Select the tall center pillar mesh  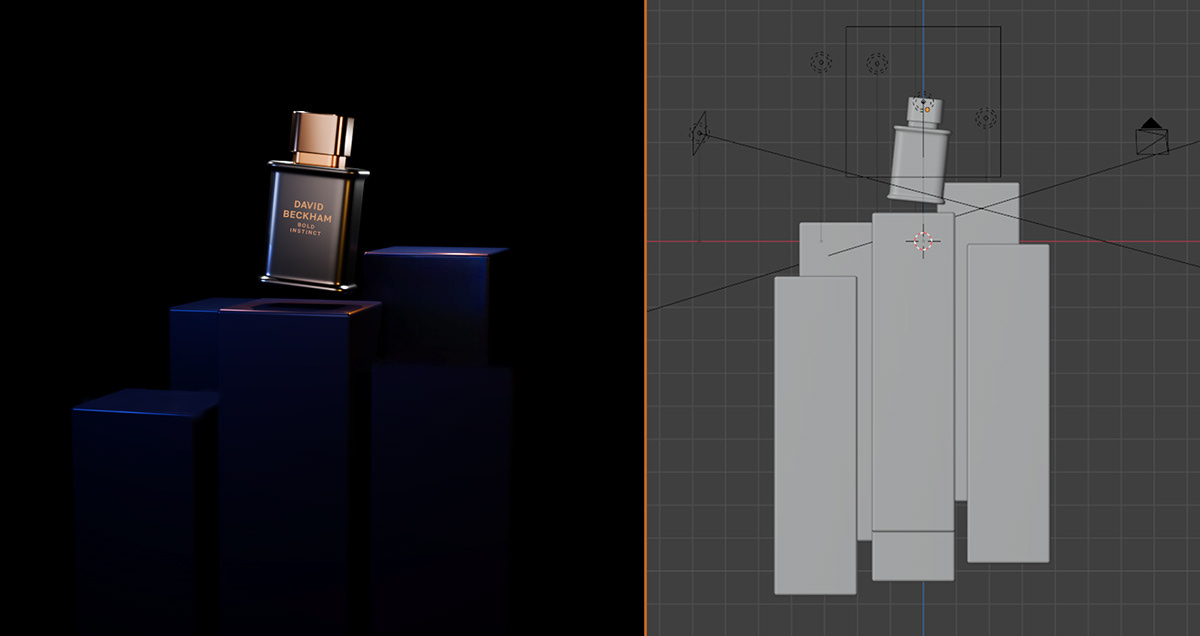[913, 371]
